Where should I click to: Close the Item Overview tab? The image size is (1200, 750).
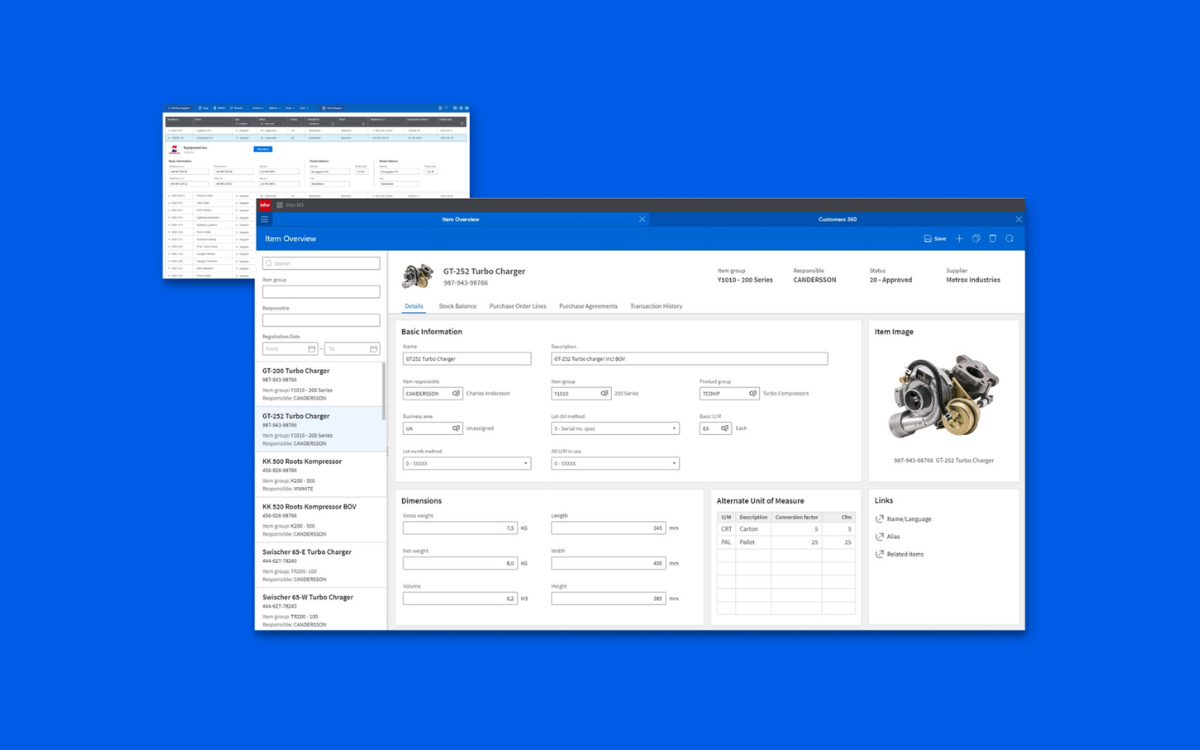[x=642, y=219]
